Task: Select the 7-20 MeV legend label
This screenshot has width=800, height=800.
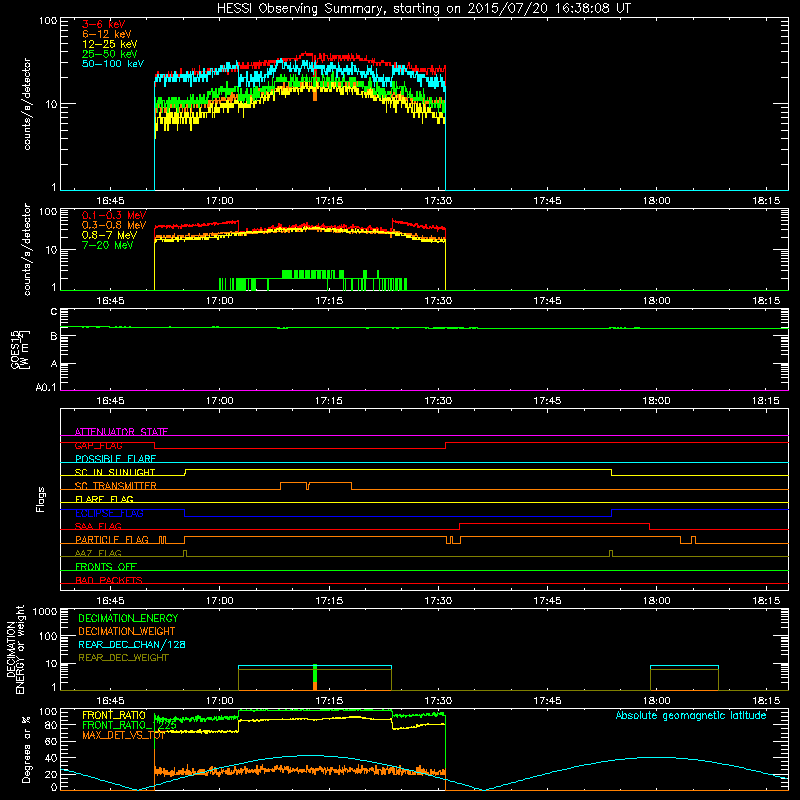Action: (108, 245)
